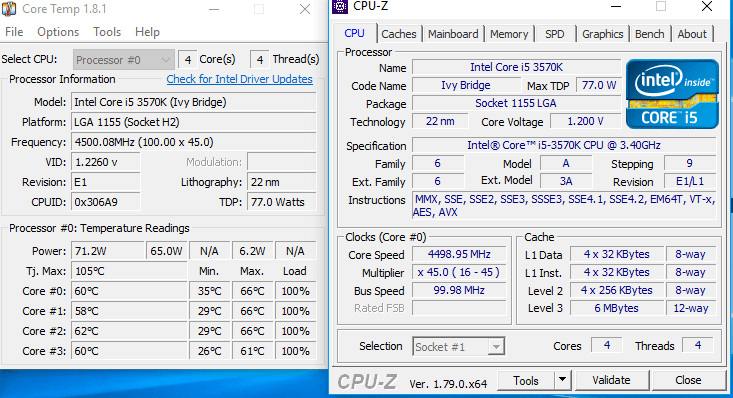Click the Tools button in CPU-Z
Screen dimensions: 733x398
(525, 381)
